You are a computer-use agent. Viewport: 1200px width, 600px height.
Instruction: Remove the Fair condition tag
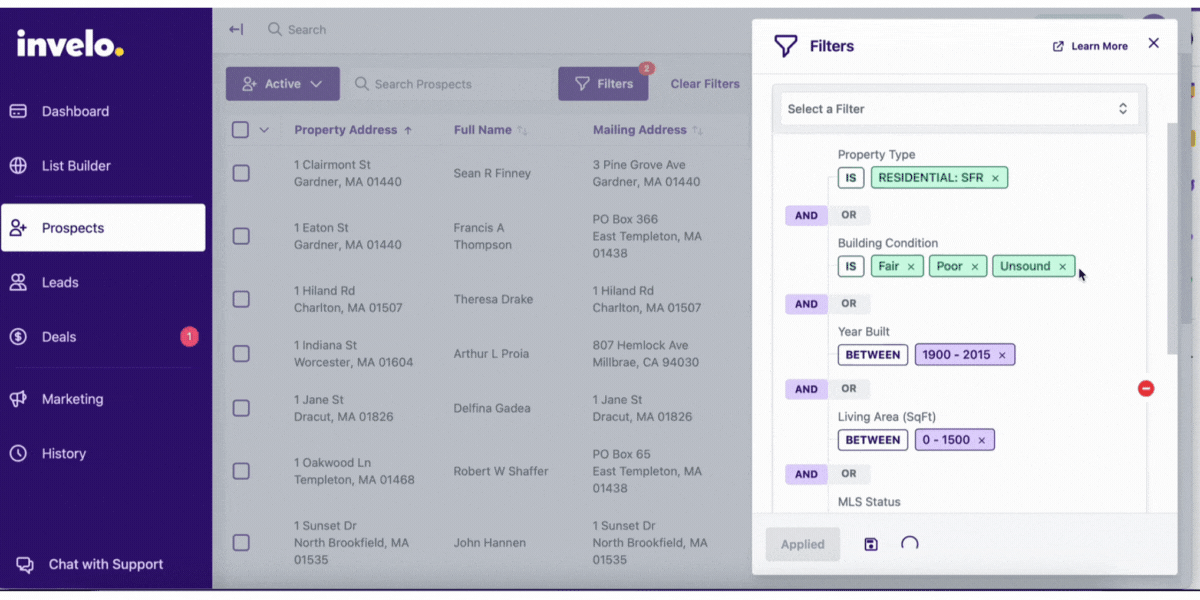point(911,267)
